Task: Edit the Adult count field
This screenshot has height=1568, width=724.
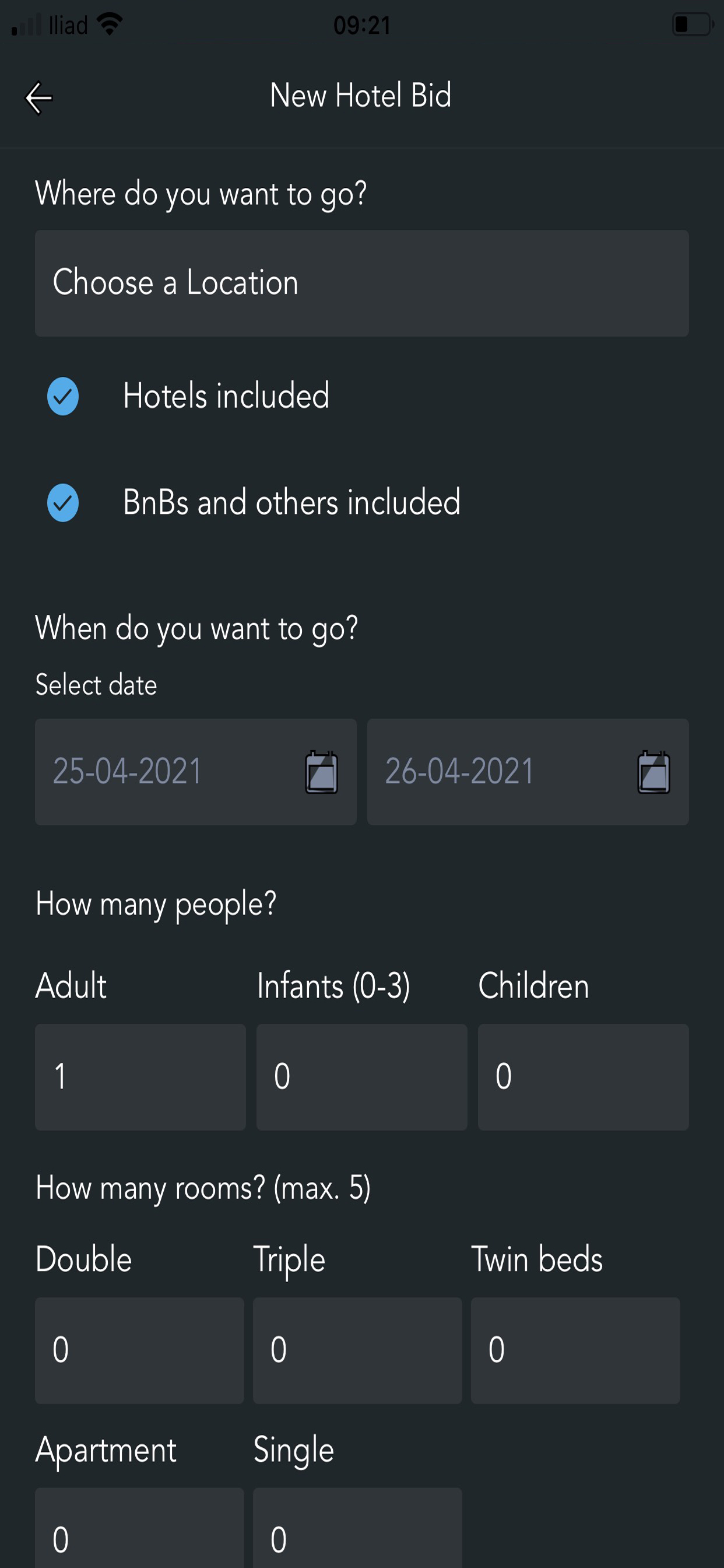Action: [x=140, y=1077]
